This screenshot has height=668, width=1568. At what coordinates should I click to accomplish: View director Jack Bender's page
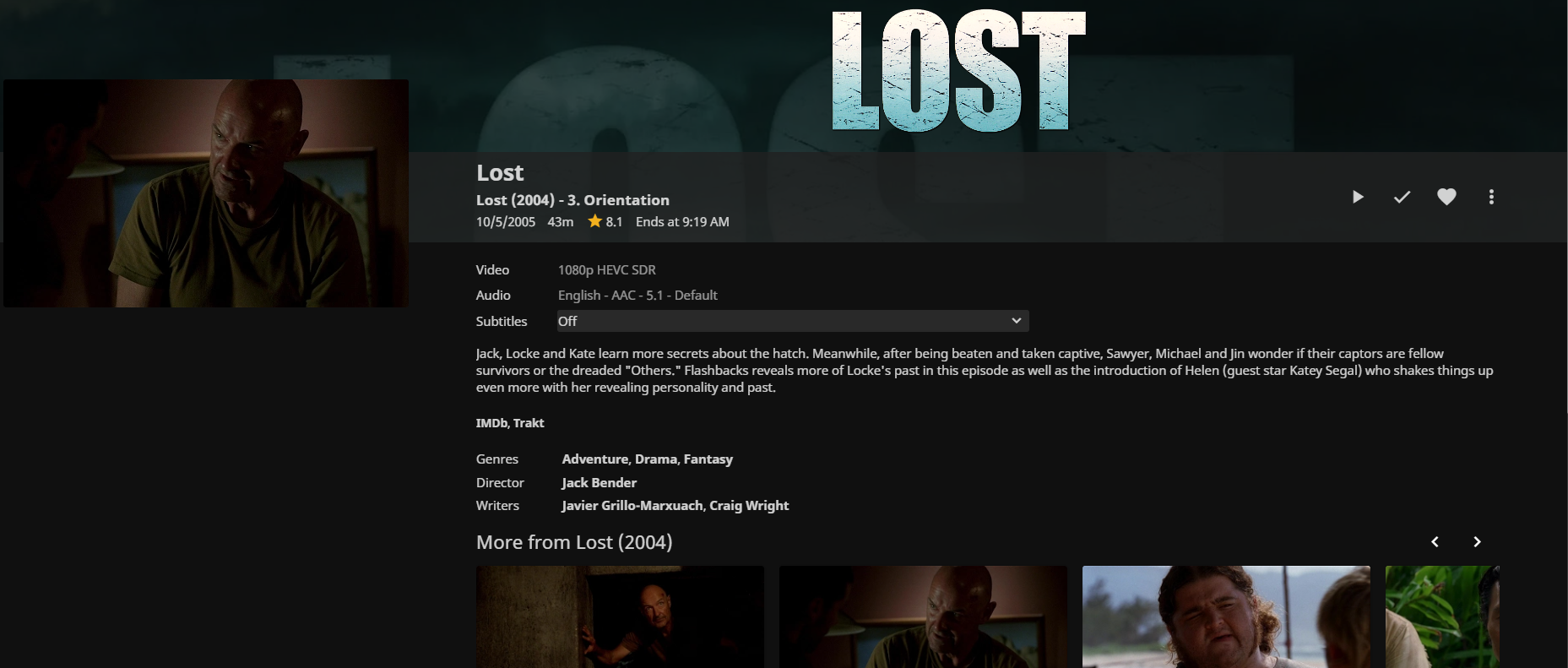pos(600,483)
